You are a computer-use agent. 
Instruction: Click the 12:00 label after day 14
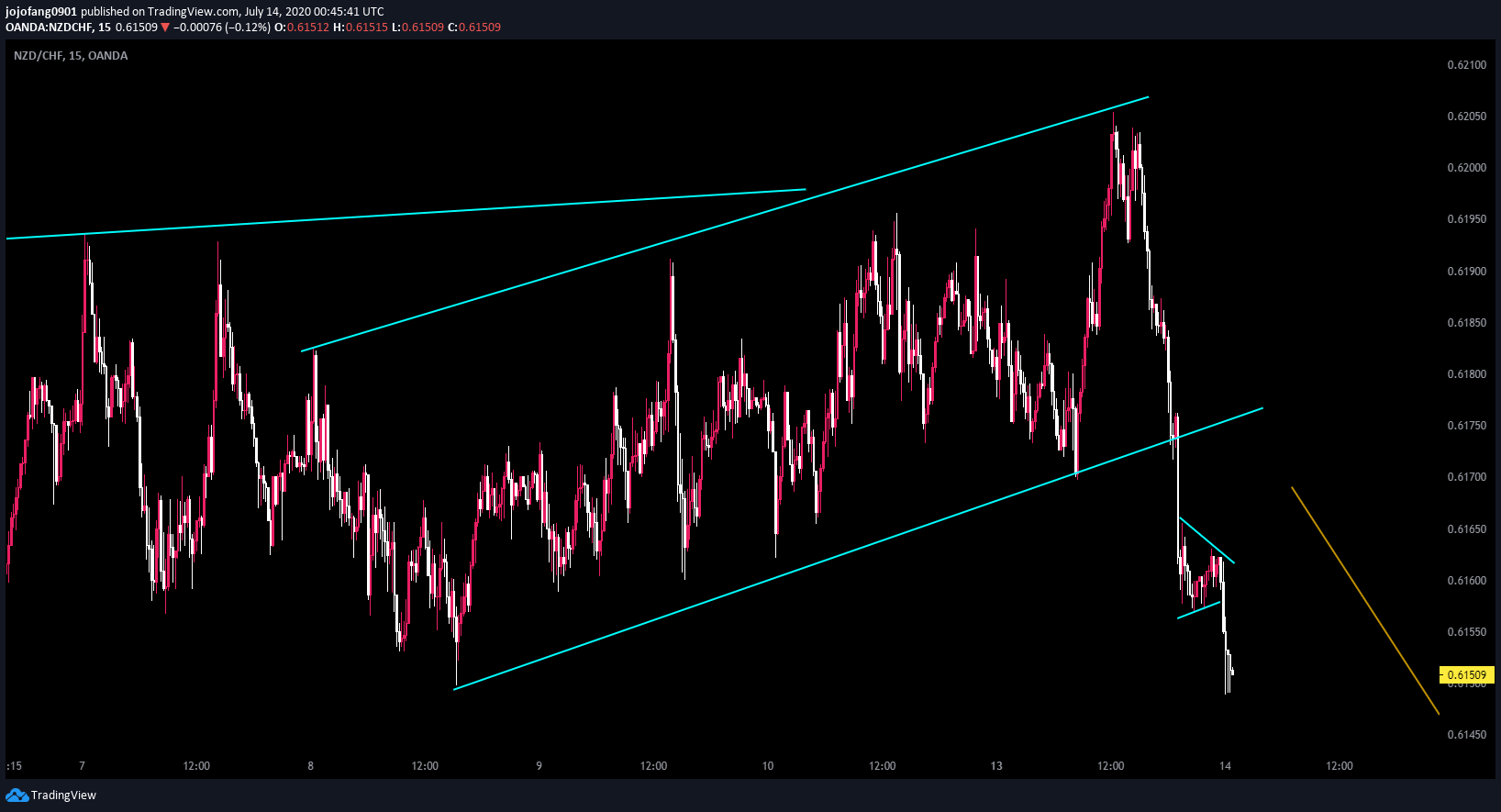[x=1340, y=766]
